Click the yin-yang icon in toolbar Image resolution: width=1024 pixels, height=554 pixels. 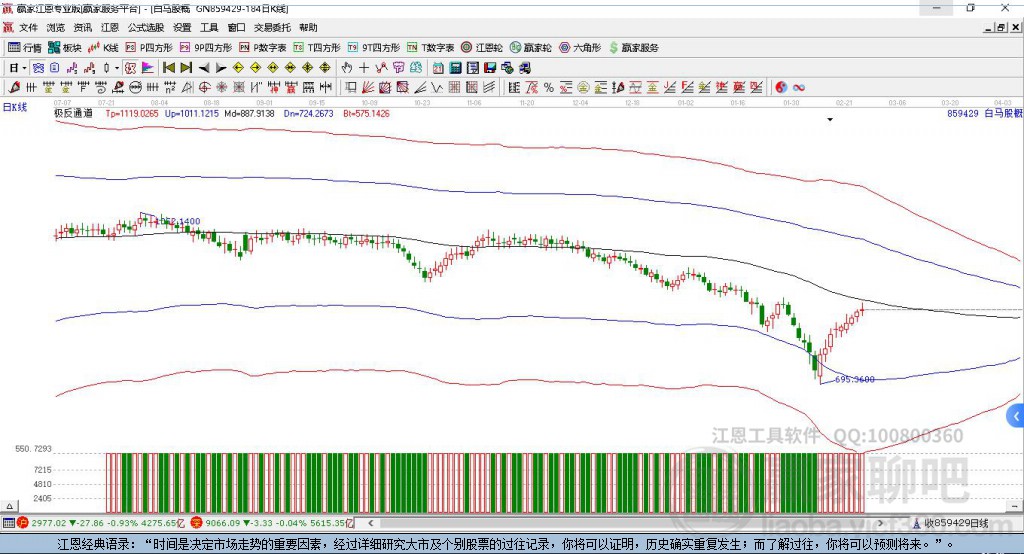coord(781,88)
